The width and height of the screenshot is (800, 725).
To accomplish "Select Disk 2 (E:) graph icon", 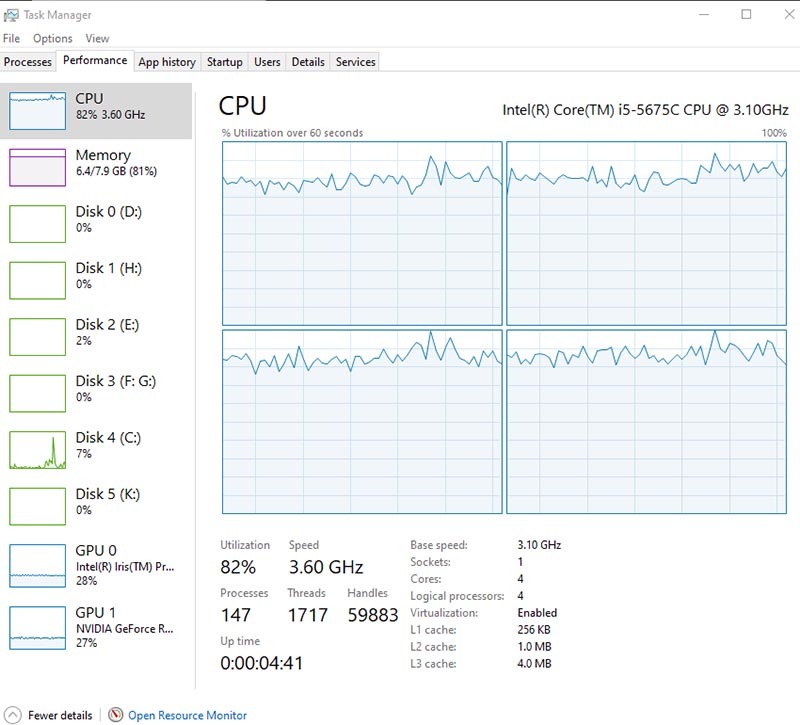I will (37, 336).
